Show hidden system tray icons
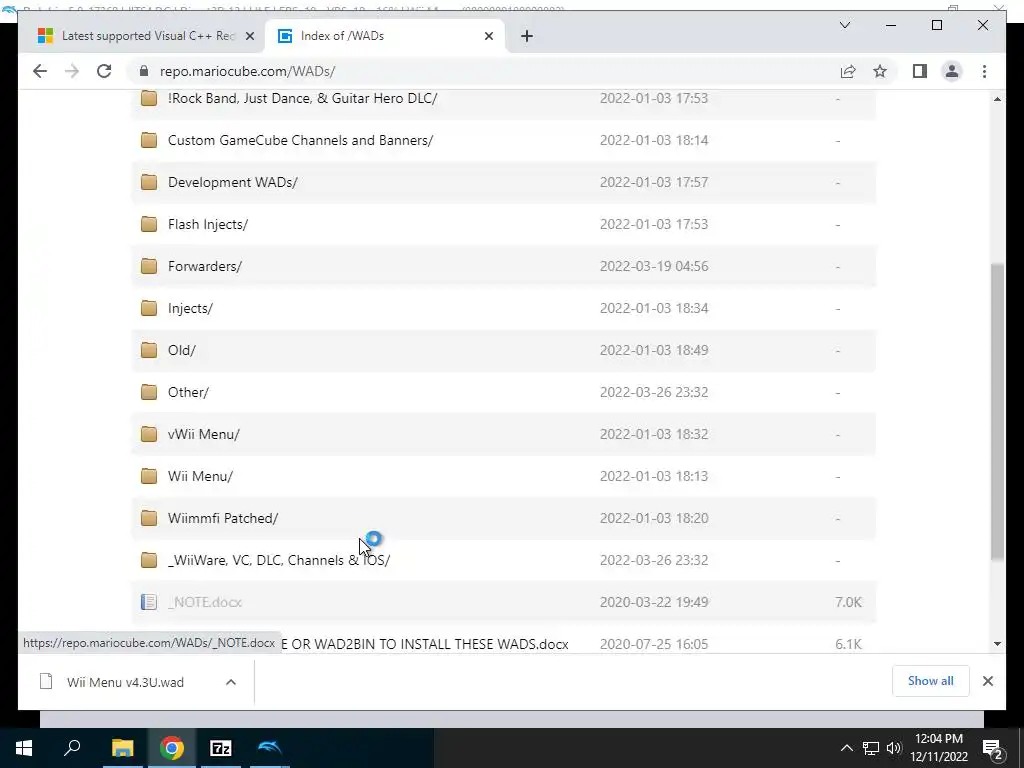 846,748
